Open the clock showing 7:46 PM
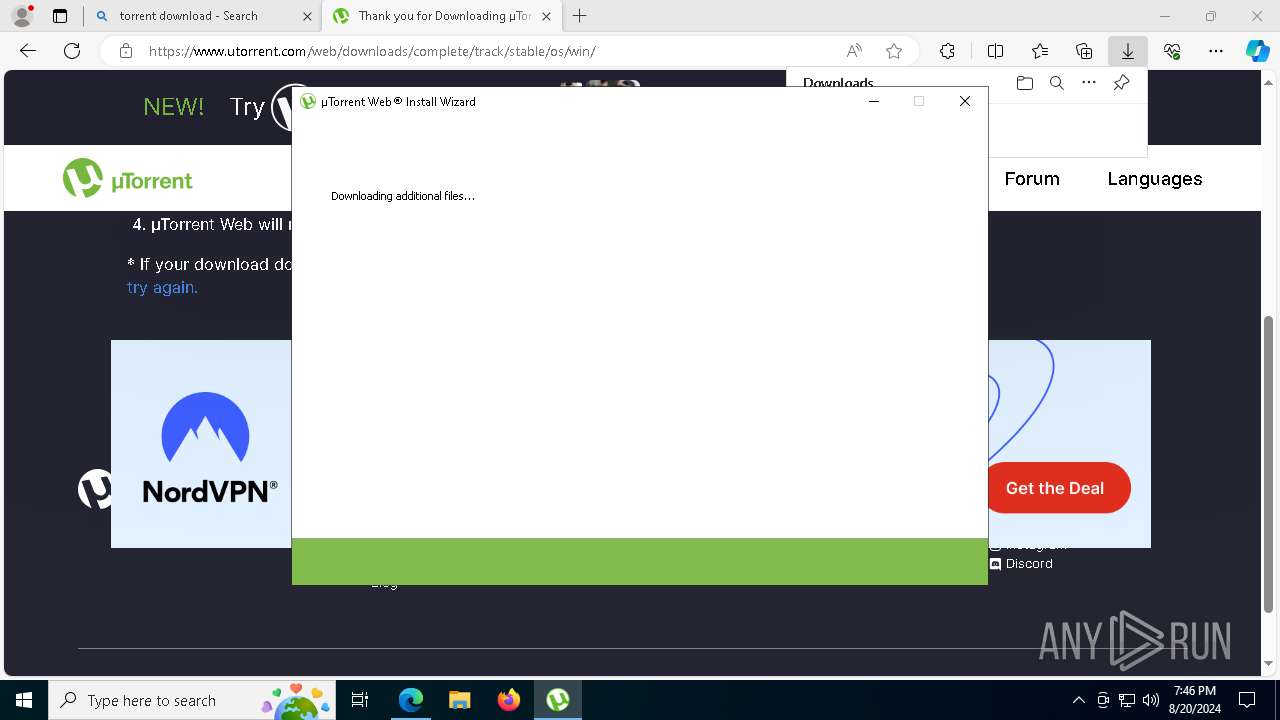 (1195, 700)
